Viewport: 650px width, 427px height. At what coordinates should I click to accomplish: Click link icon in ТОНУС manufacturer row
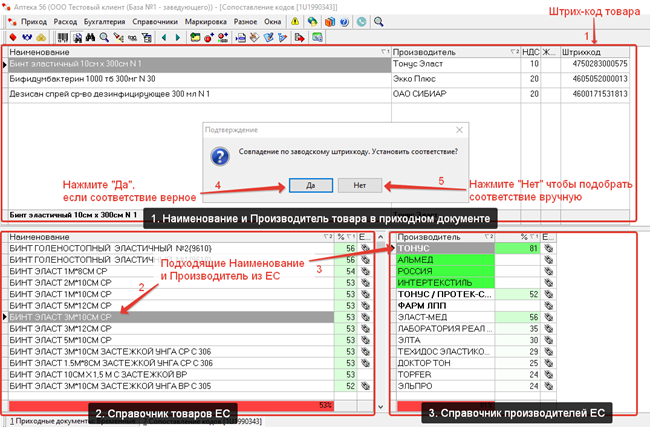point(548,248)
